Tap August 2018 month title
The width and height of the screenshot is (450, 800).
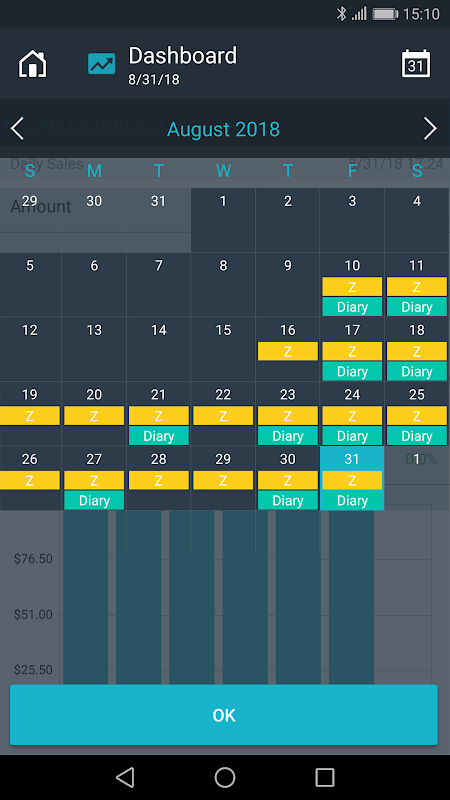(223, 129)
